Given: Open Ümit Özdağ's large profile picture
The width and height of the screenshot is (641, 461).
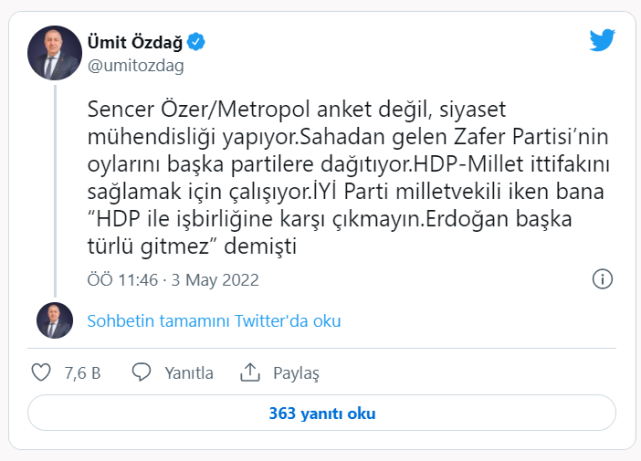Looking at the screenshot, I should tap(55, 53).
